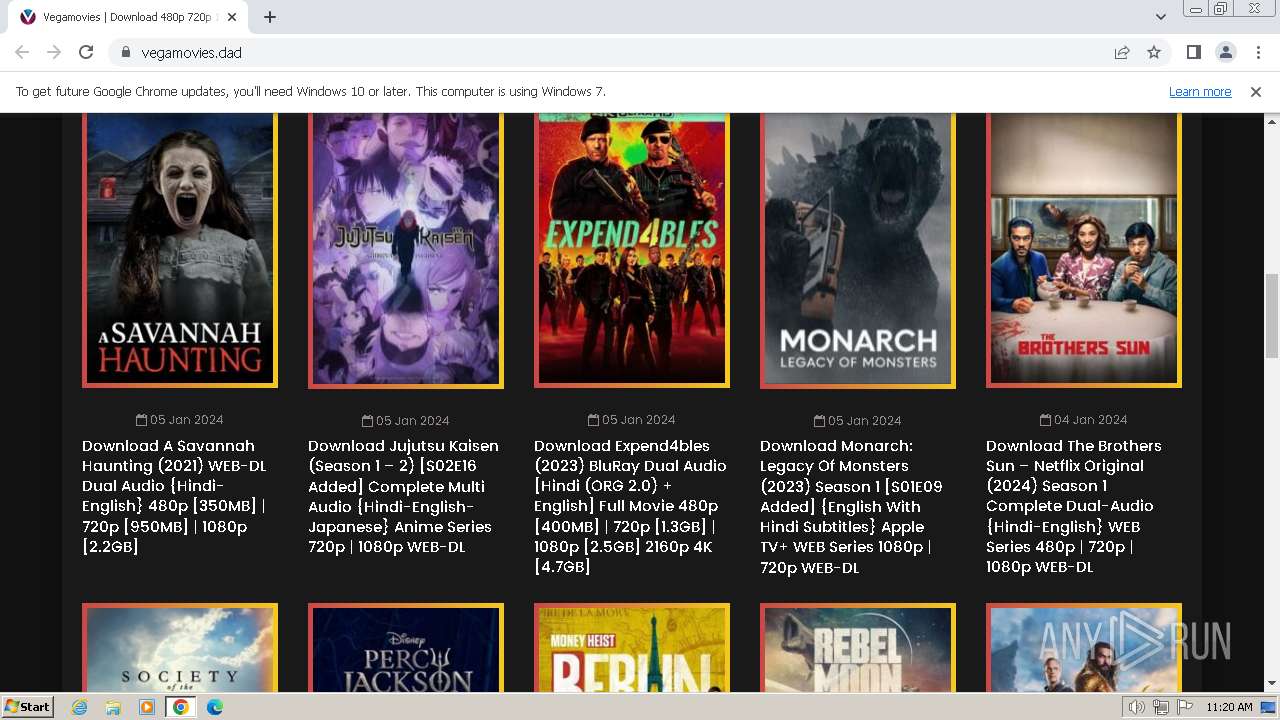
Task: Expand the tab search dropdown
Action: click(x=1161, y=17)
